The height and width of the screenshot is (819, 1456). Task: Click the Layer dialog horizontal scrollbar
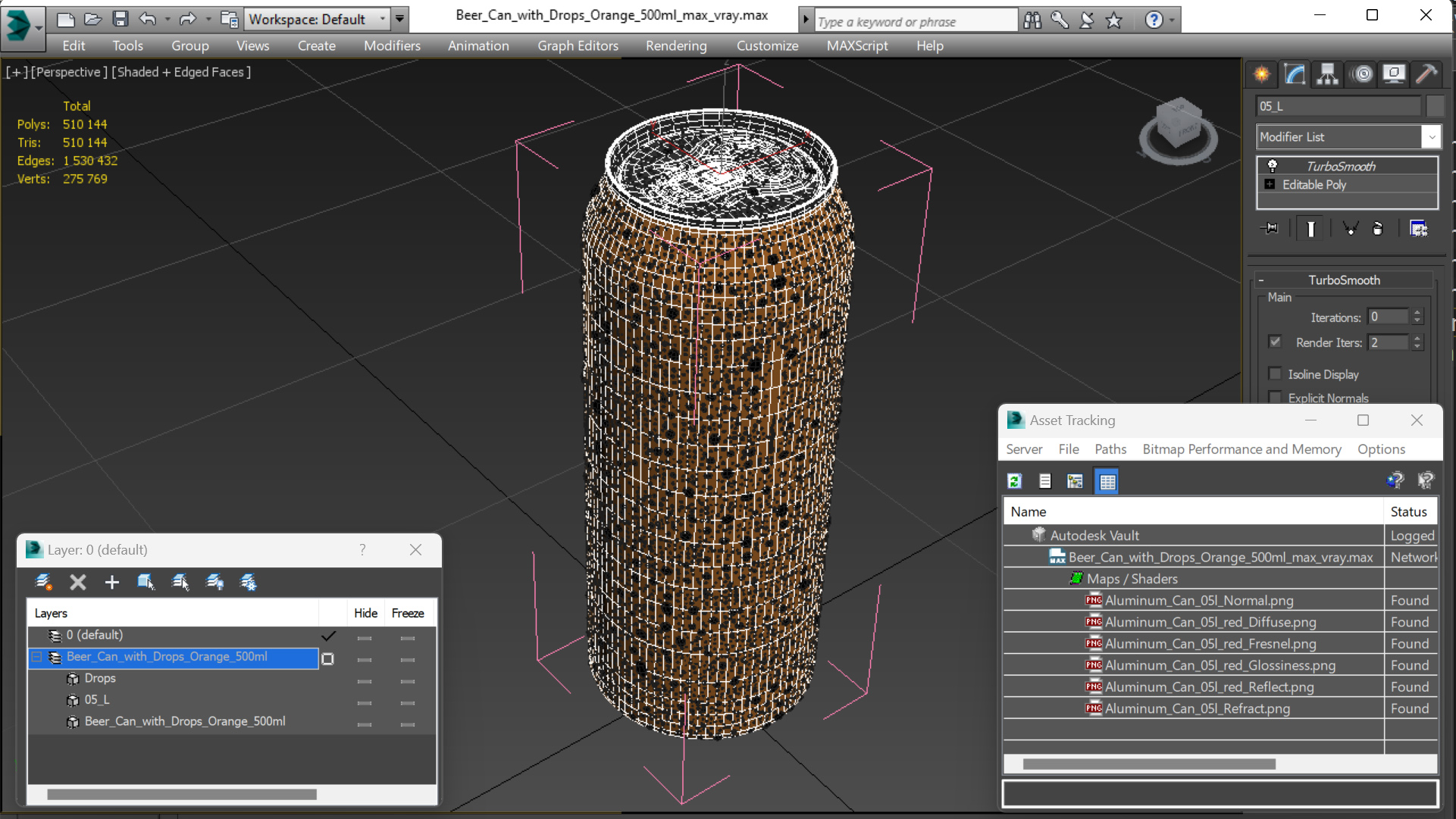(x=182, y=794)
